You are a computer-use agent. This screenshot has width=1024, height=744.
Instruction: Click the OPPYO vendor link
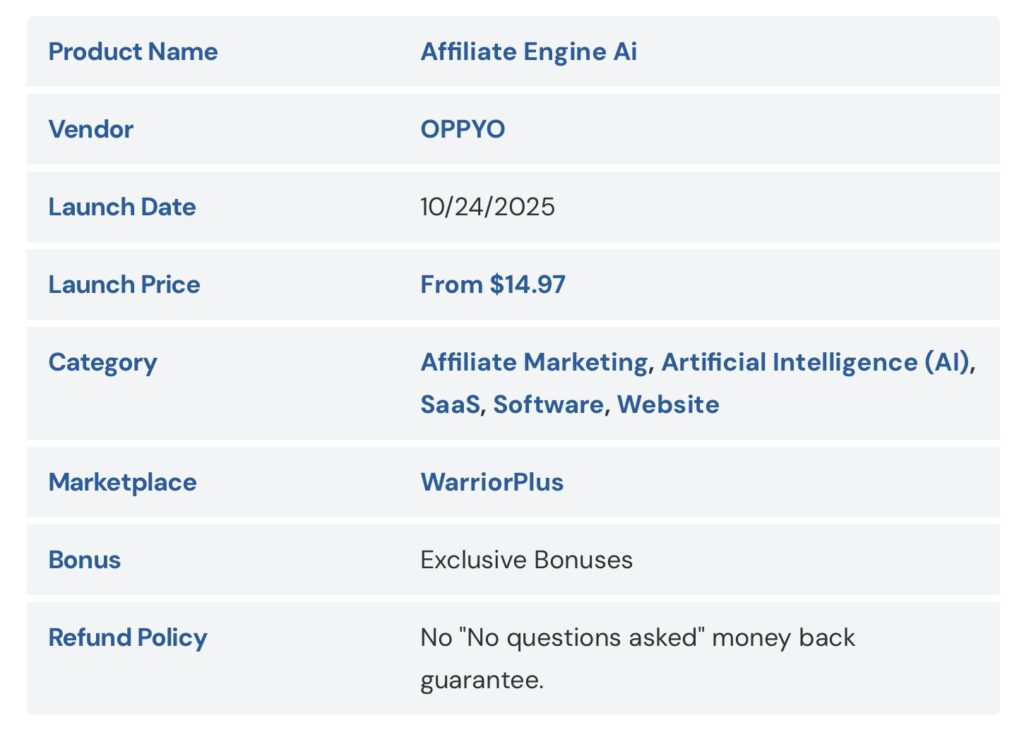(462, 129)
